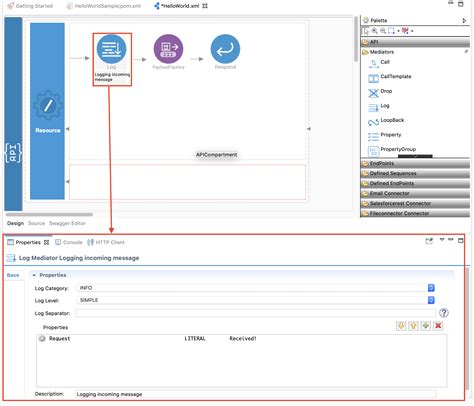Viewport: 474px width, 406px height.
Task: Select the Log mediator node on canvas
Action: tap(111, 49)
